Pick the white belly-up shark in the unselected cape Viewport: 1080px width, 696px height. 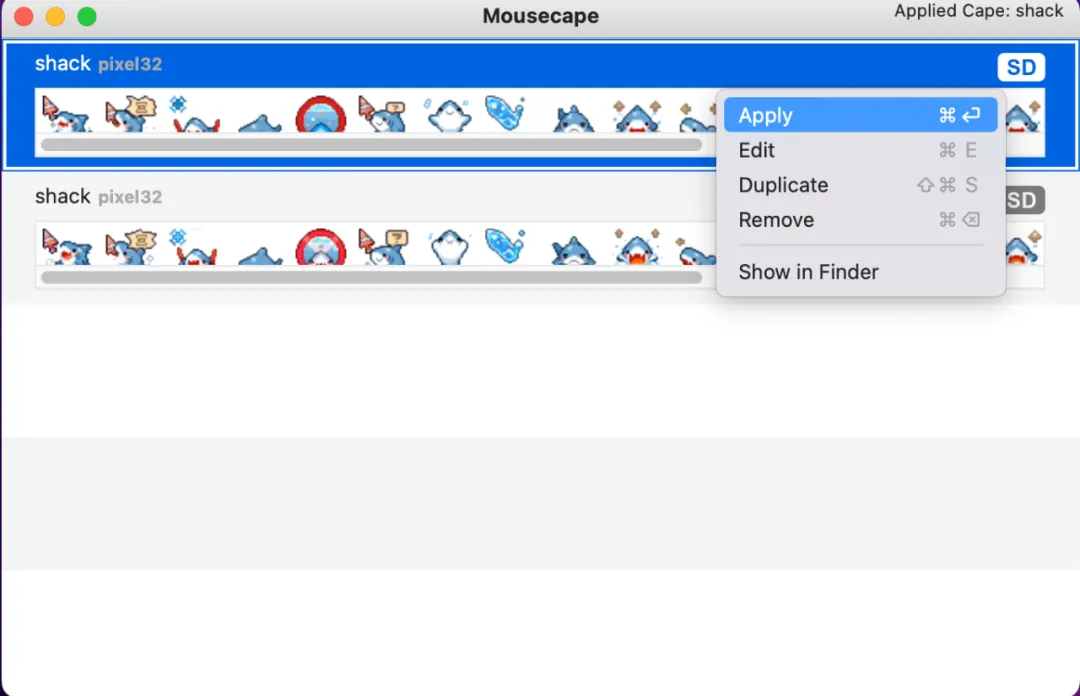point(448,247)
